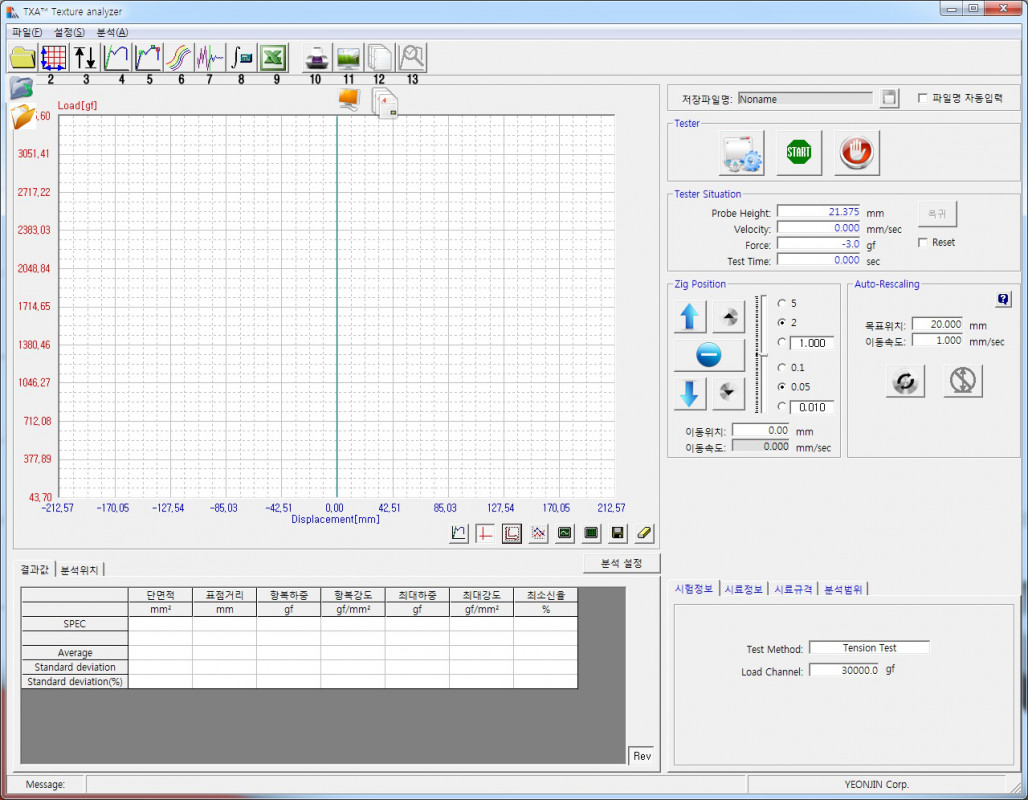The height and width of the screenshot is (800, 1028).
Task: Open the tester settings gear icon
Action: [741, 152]
